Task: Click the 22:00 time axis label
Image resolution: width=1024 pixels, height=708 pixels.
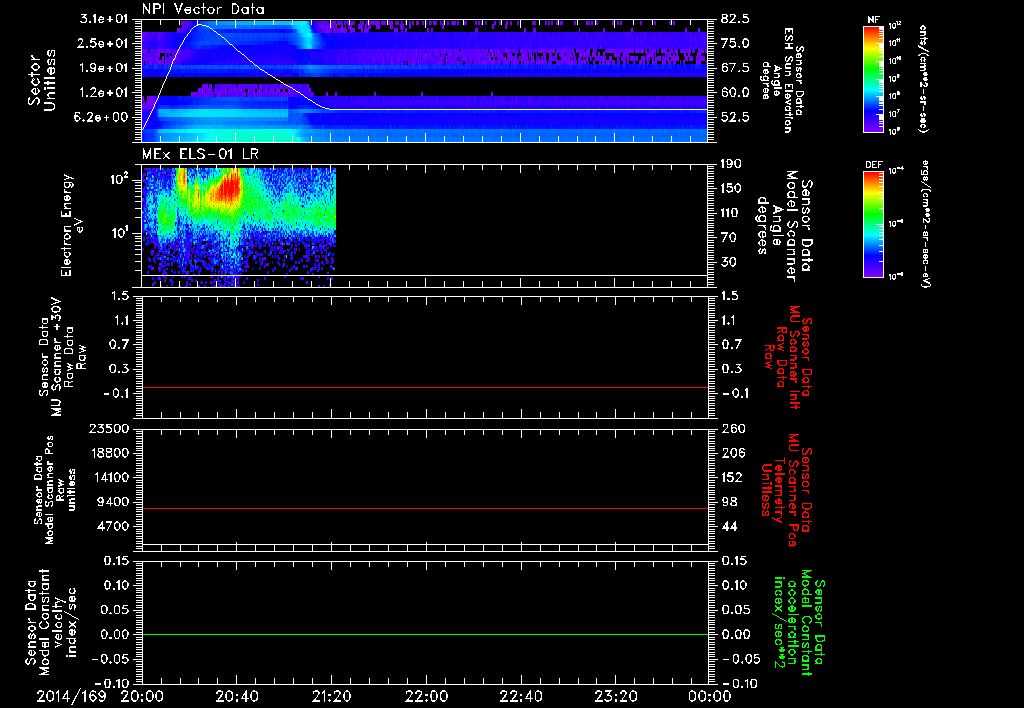Action: coord(426,696)
